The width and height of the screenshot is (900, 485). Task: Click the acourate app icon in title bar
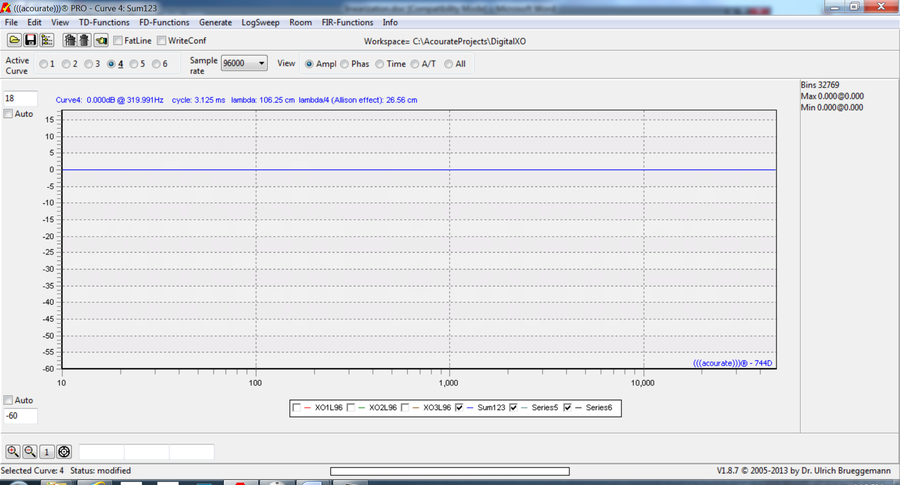[x=6, y=8]
